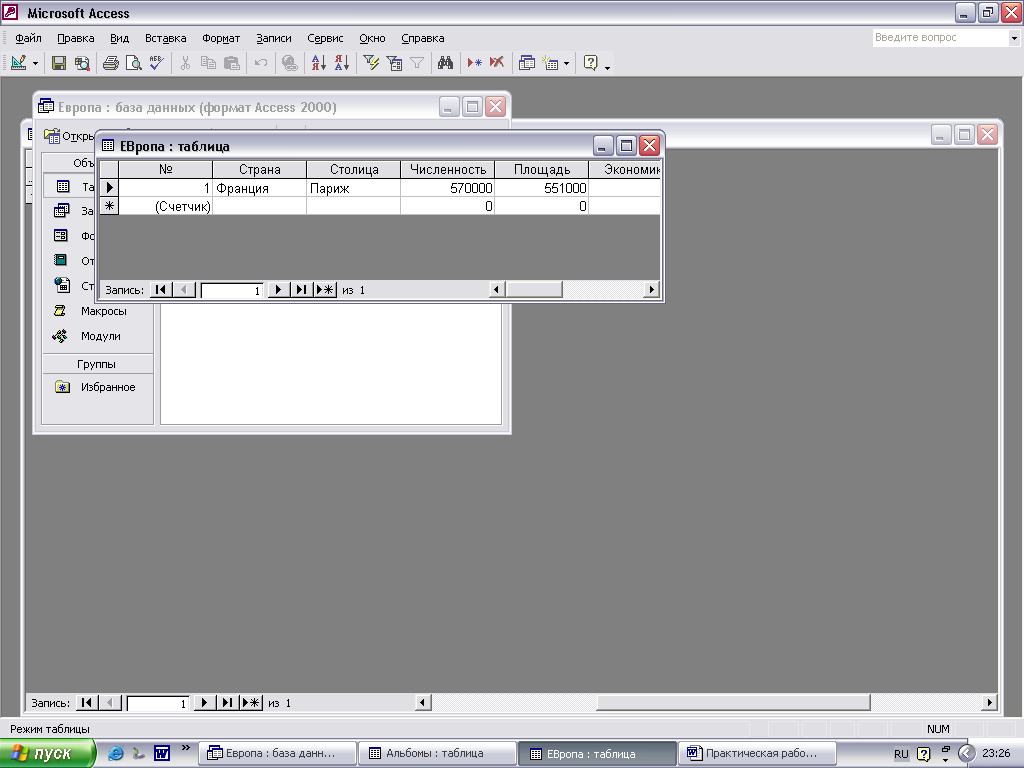Open the Файл menu

[x=28, y=38]
